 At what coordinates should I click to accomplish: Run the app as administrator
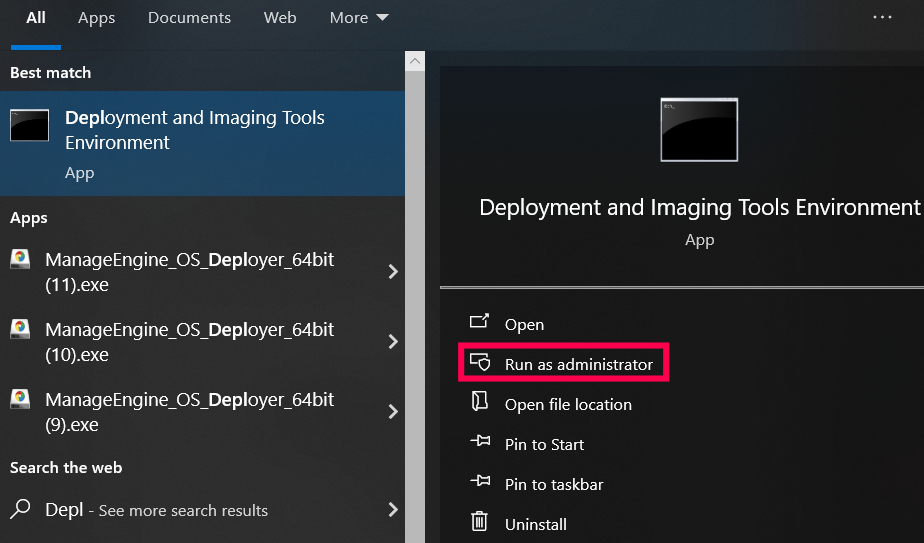tap(578, 365)
